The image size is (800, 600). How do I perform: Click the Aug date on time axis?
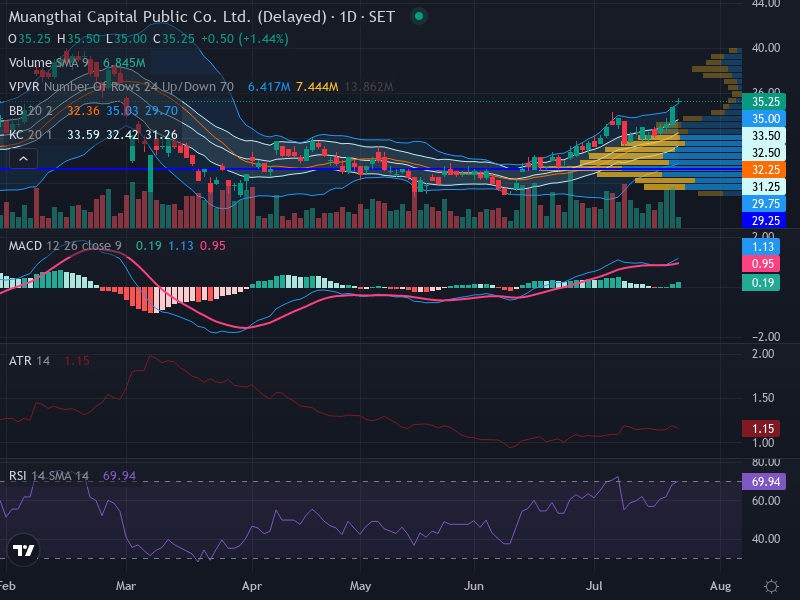tap(720, 586)
